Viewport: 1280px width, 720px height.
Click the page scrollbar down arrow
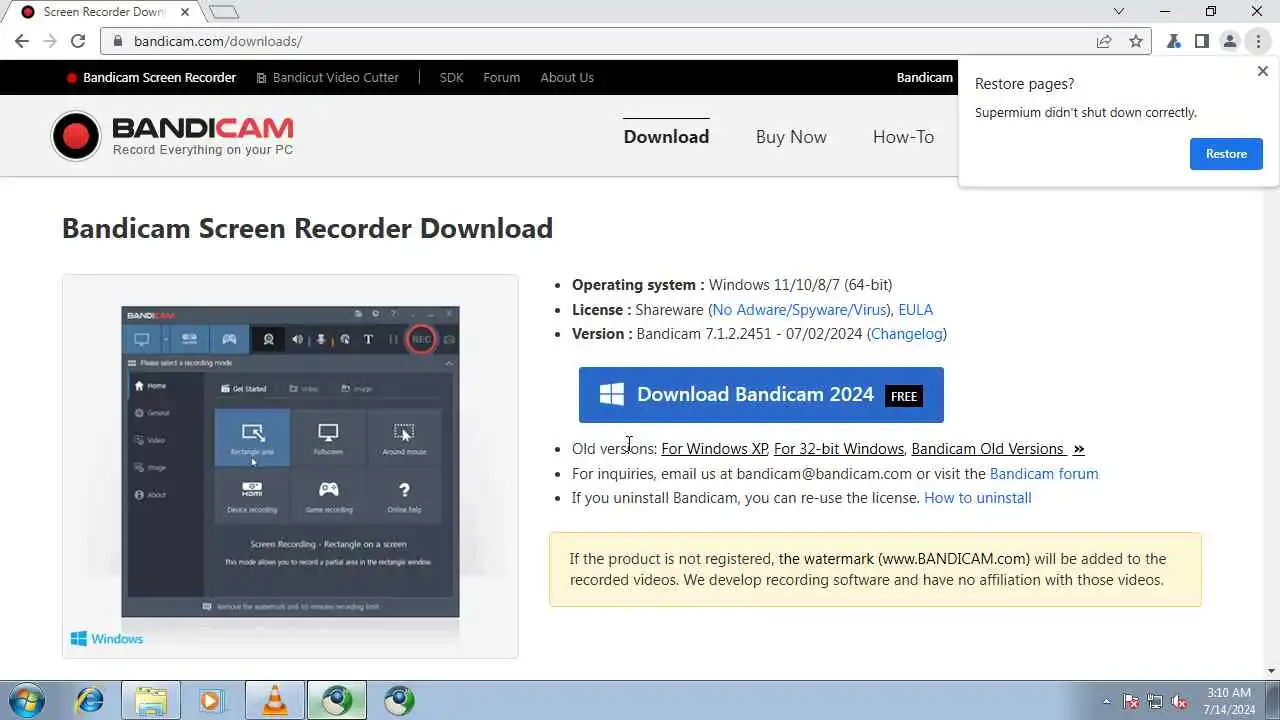tap(1271, 671)
